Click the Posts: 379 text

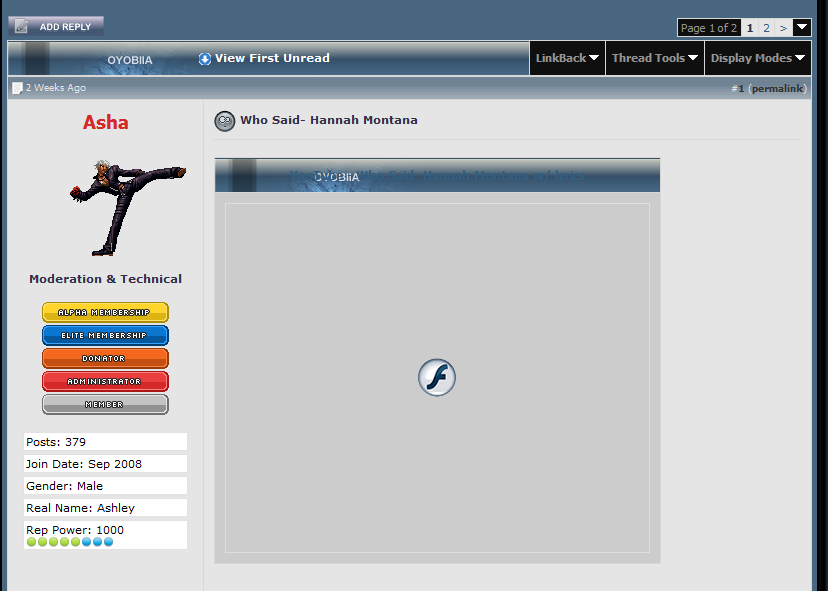[56, 442]
